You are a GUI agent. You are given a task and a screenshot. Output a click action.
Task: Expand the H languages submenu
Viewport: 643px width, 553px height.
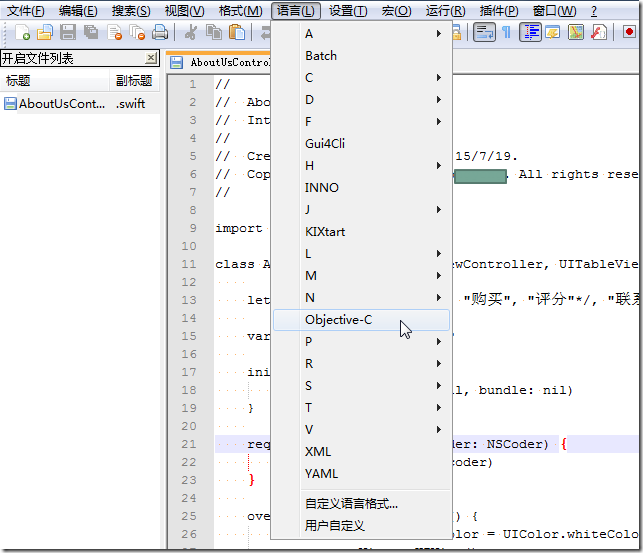point(361,166)
